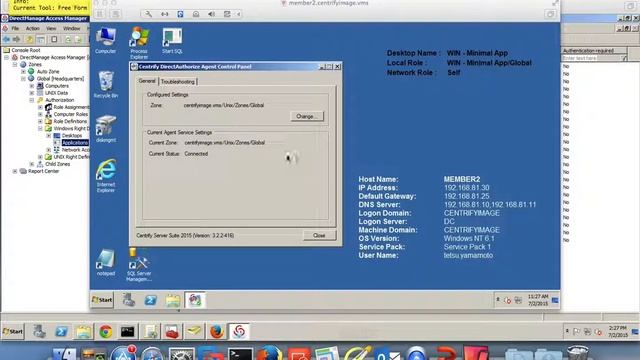640x360 pixels.
Task: Open PowerShell on the outer Windows taskbar
Action: tap(62, 332)
